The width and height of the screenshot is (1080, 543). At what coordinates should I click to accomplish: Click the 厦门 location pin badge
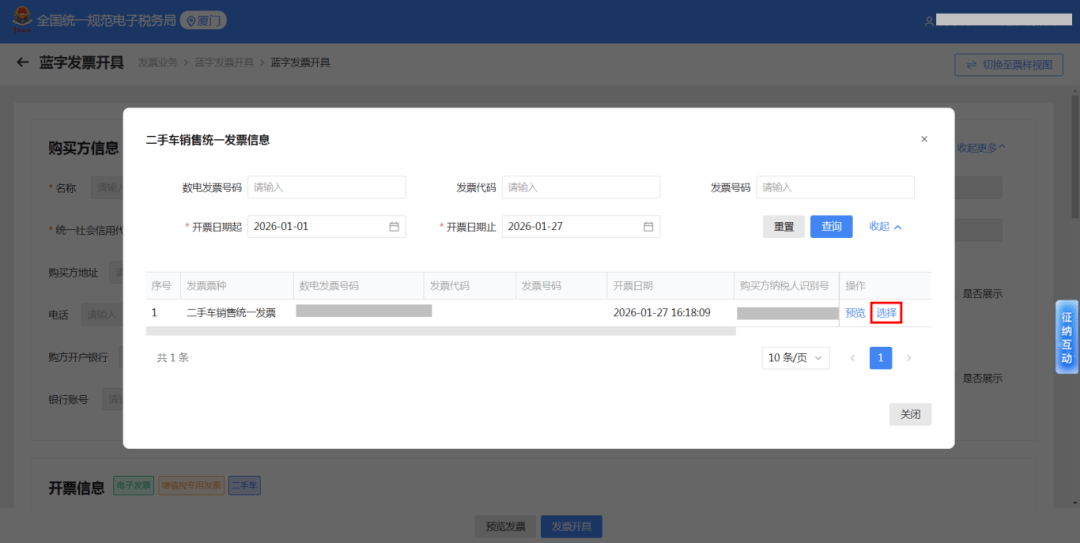(205, 20)
